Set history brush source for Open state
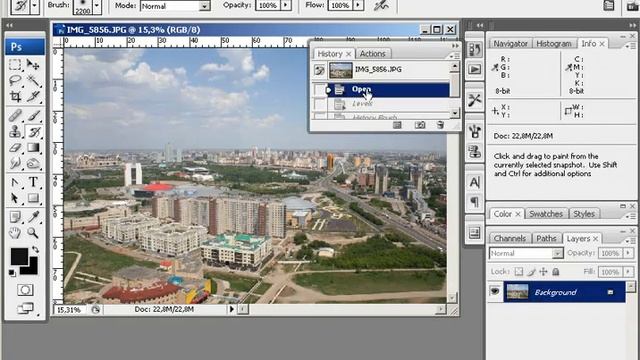Viewport: 640px width, 360px height. 320,90
